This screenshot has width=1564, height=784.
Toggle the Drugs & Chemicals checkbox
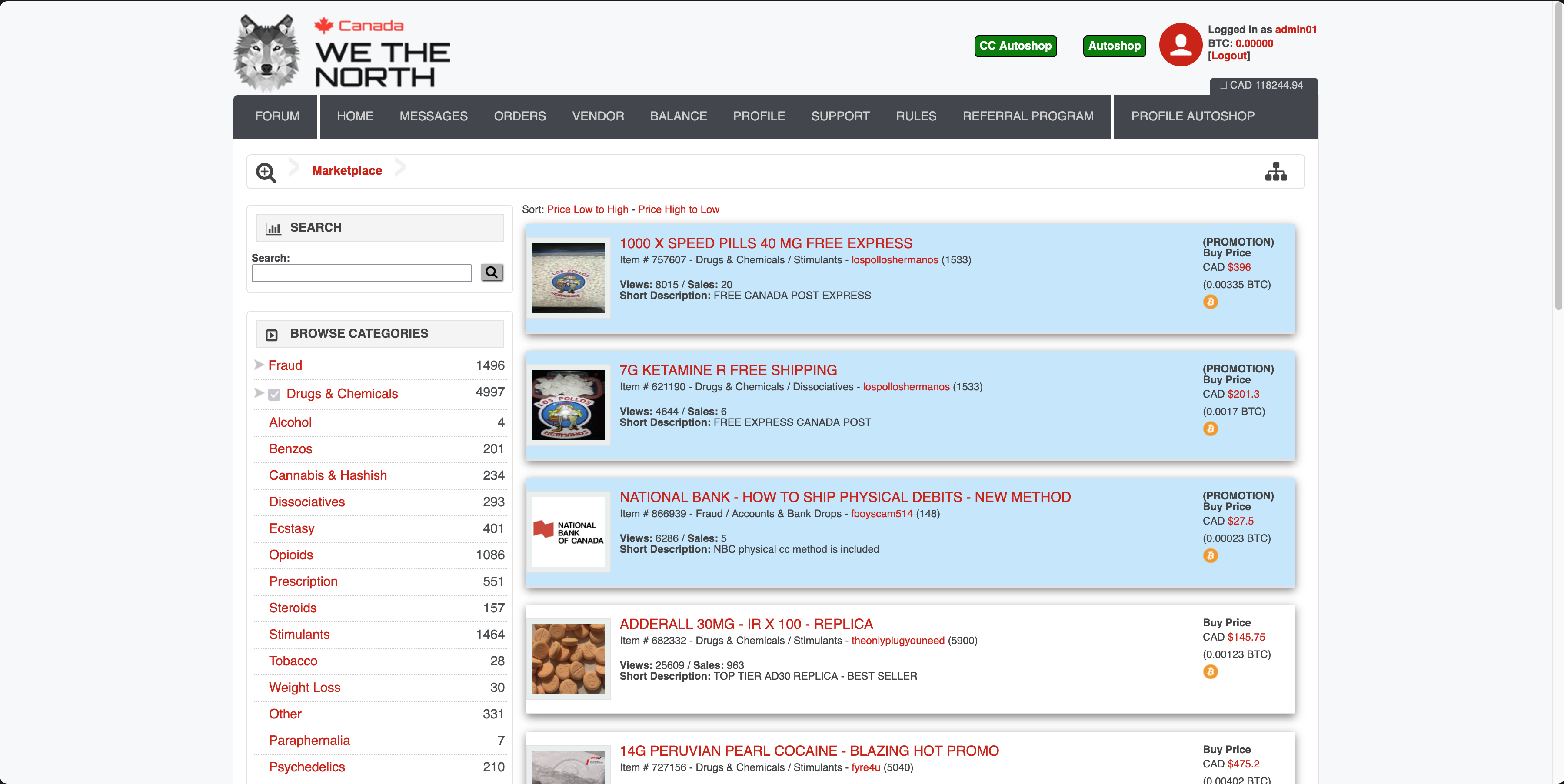pos(274,395)
